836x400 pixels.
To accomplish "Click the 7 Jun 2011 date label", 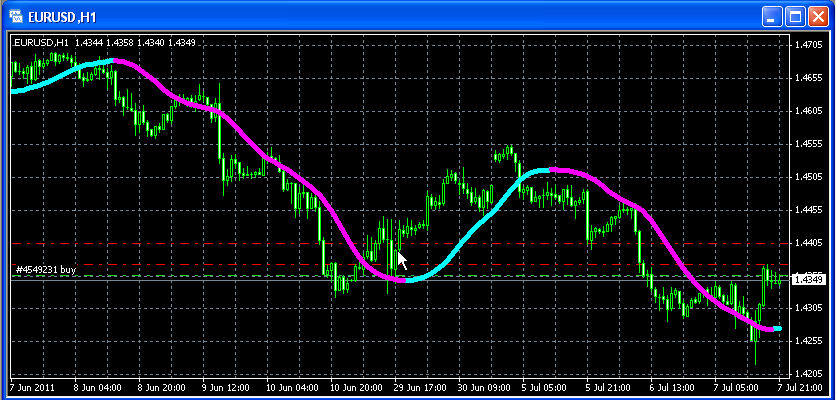I will coord(31,385).
